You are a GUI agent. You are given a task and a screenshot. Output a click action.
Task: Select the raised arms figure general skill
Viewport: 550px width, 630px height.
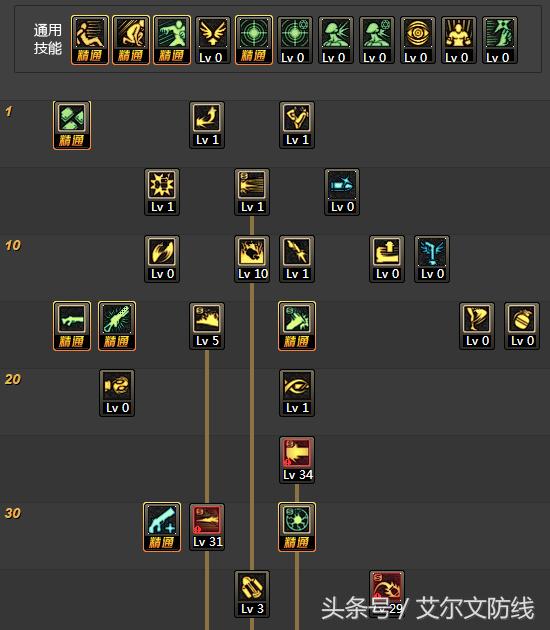point(458,40)
